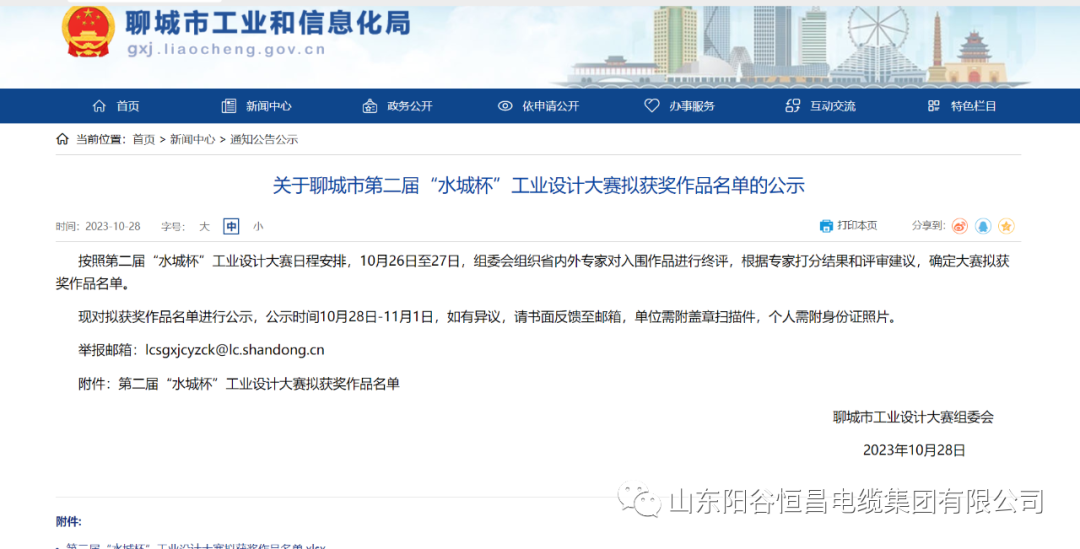
Task: Open 特色栏目 navigation item
Action: point(962,106)
